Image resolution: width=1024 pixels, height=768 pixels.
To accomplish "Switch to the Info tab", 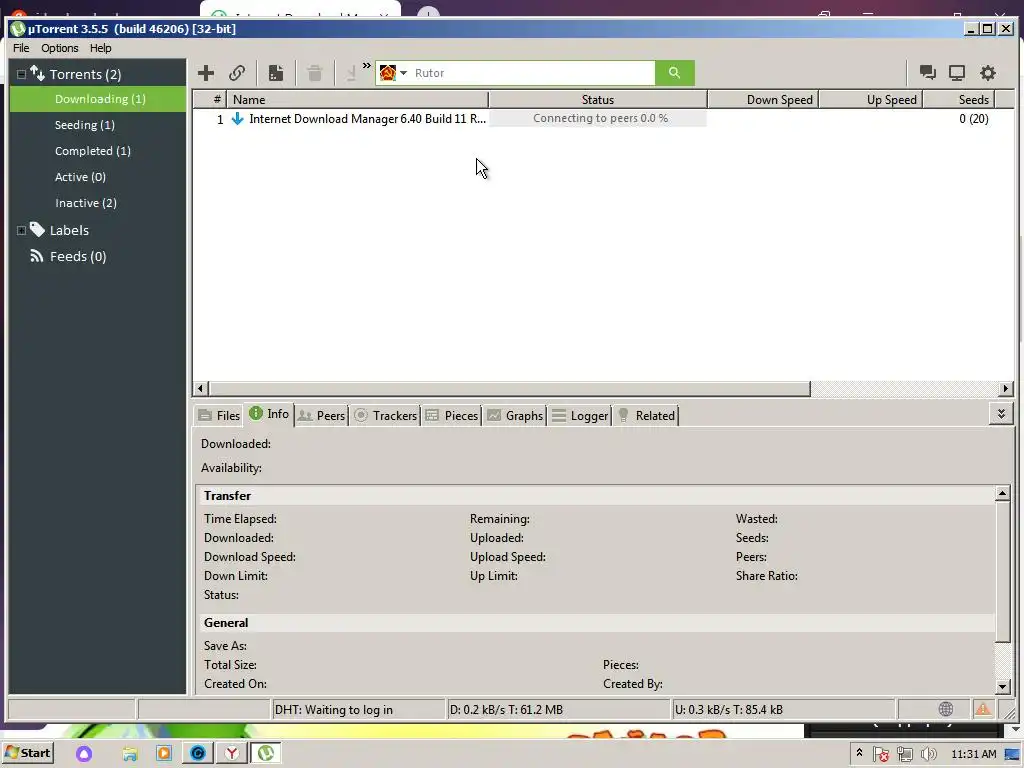I will (x=269, y=414).
